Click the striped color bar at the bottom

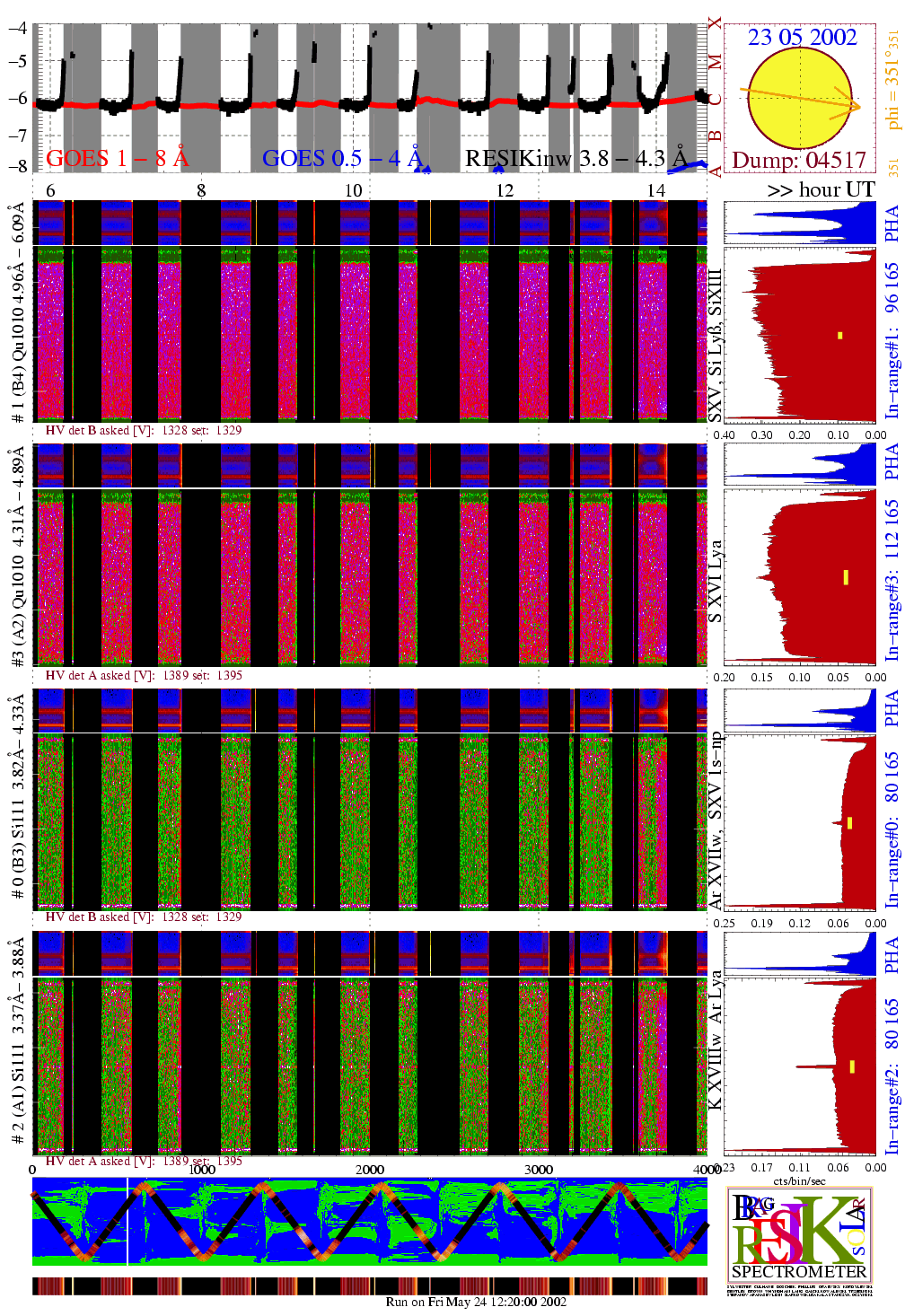coord(369,1285)
